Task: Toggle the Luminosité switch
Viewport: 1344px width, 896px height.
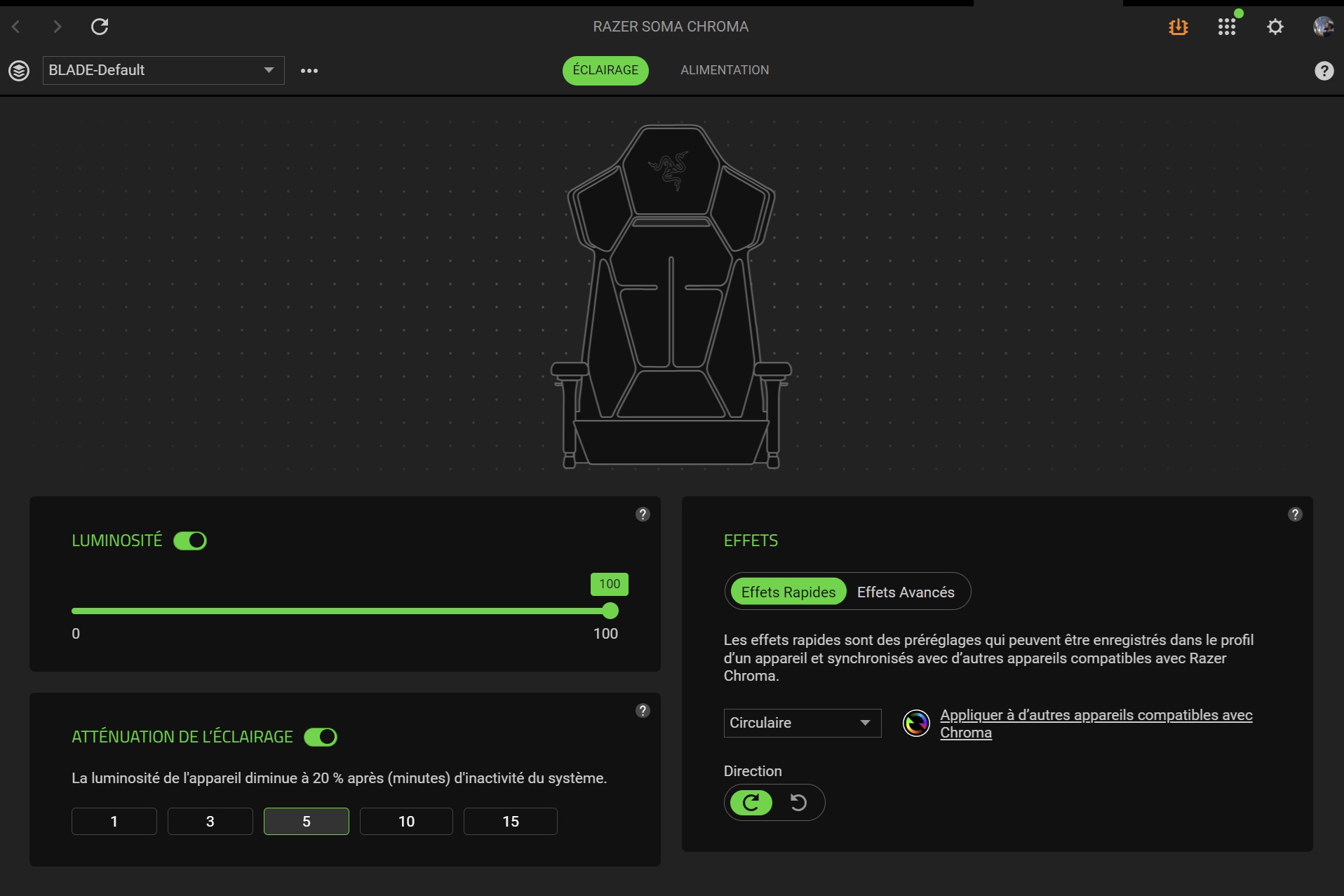Action: [x=190, y=541]
